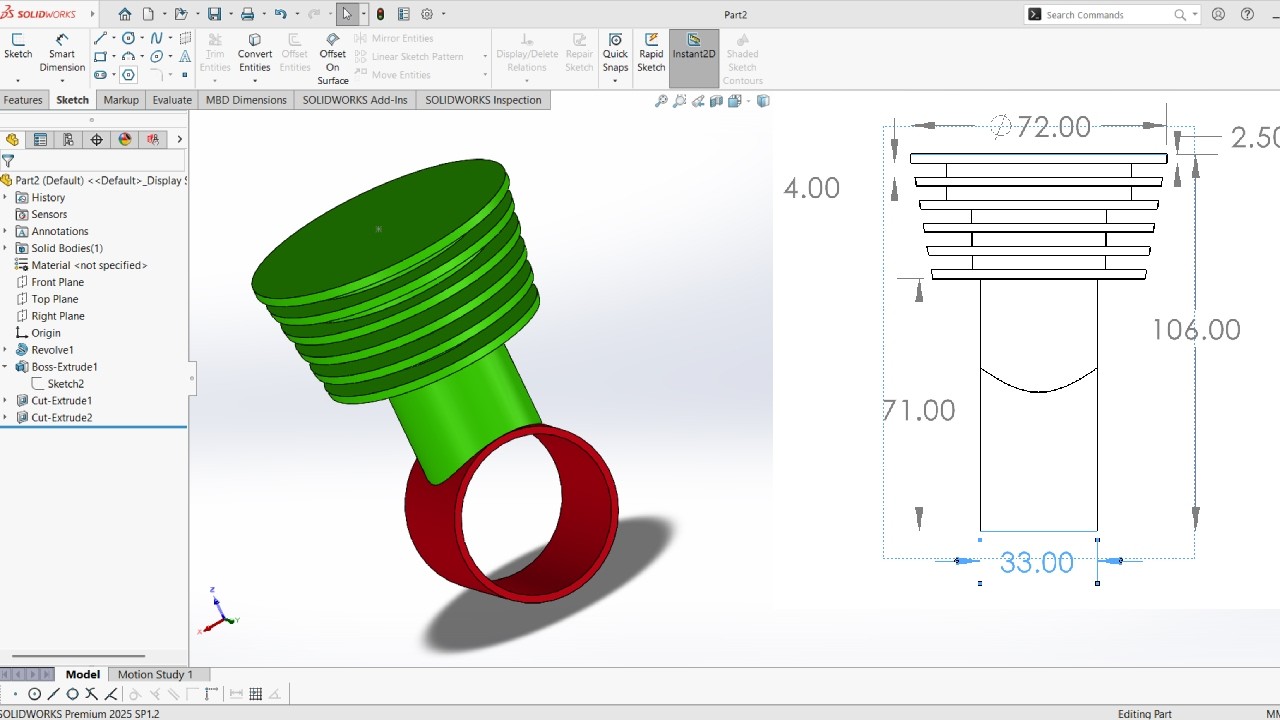
Task: Toggle the Select cursor tool
Action: pyautogui.click(x=346, y=14)
